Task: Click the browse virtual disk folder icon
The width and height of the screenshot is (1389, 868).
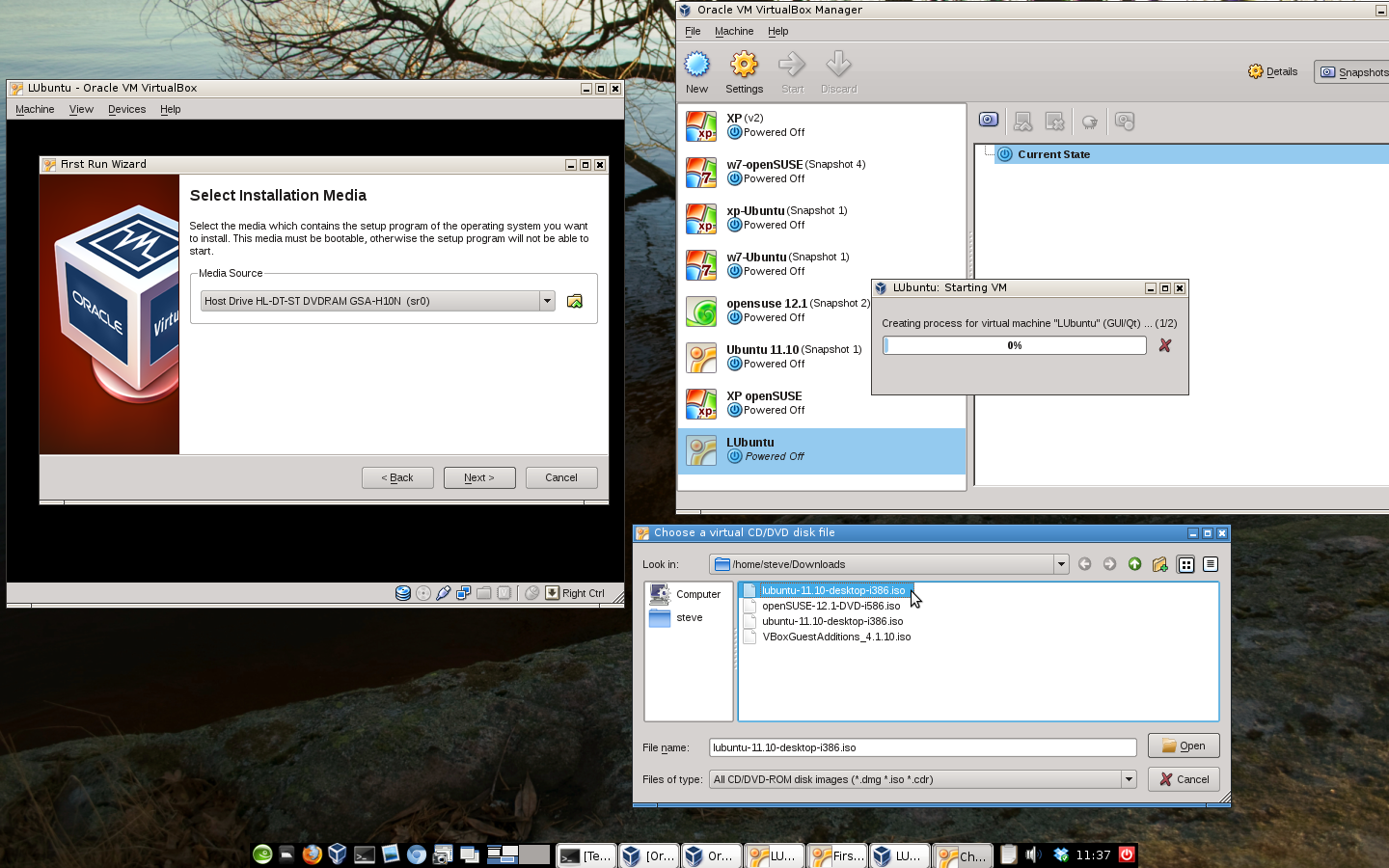Action: click(x=575, y=301)
